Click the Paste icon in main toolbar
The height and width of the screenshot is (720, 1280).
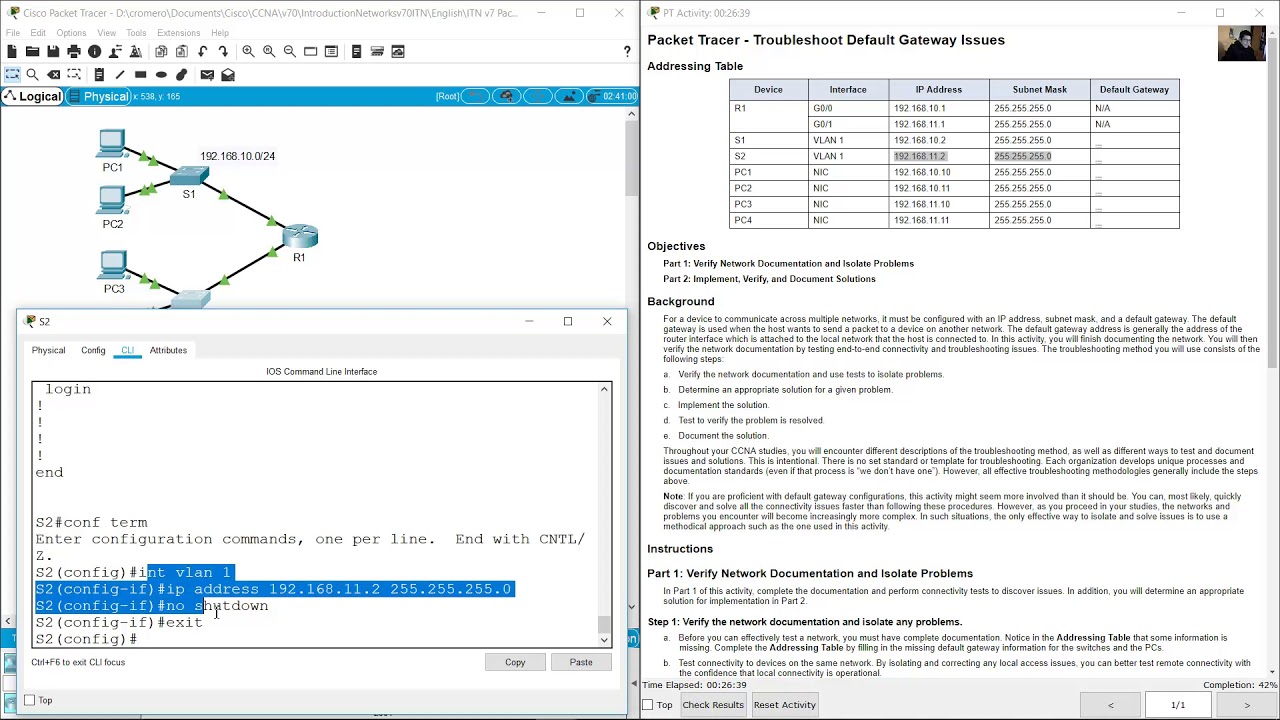(181, 51)
